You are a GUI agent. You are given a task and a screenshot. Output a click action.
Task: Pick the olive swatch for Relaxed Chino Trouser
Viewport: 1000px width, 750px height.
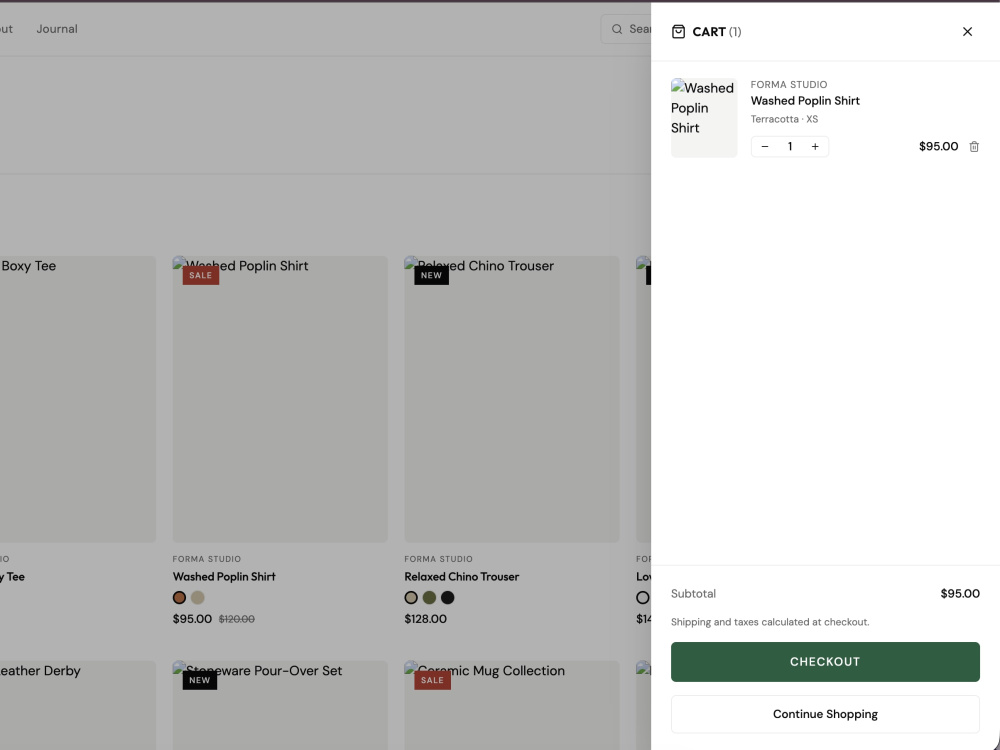click(429, 598)
